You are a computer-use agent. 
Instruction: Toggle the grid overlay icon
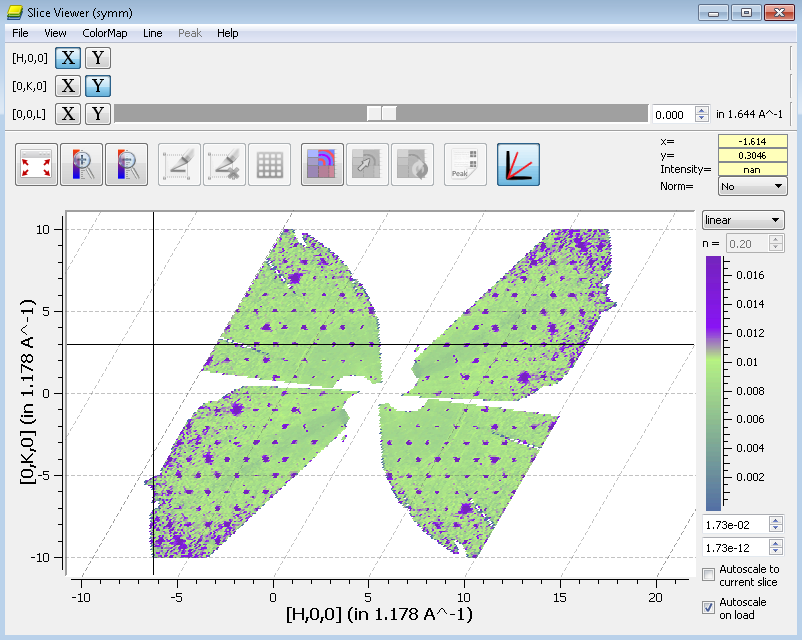270,165
